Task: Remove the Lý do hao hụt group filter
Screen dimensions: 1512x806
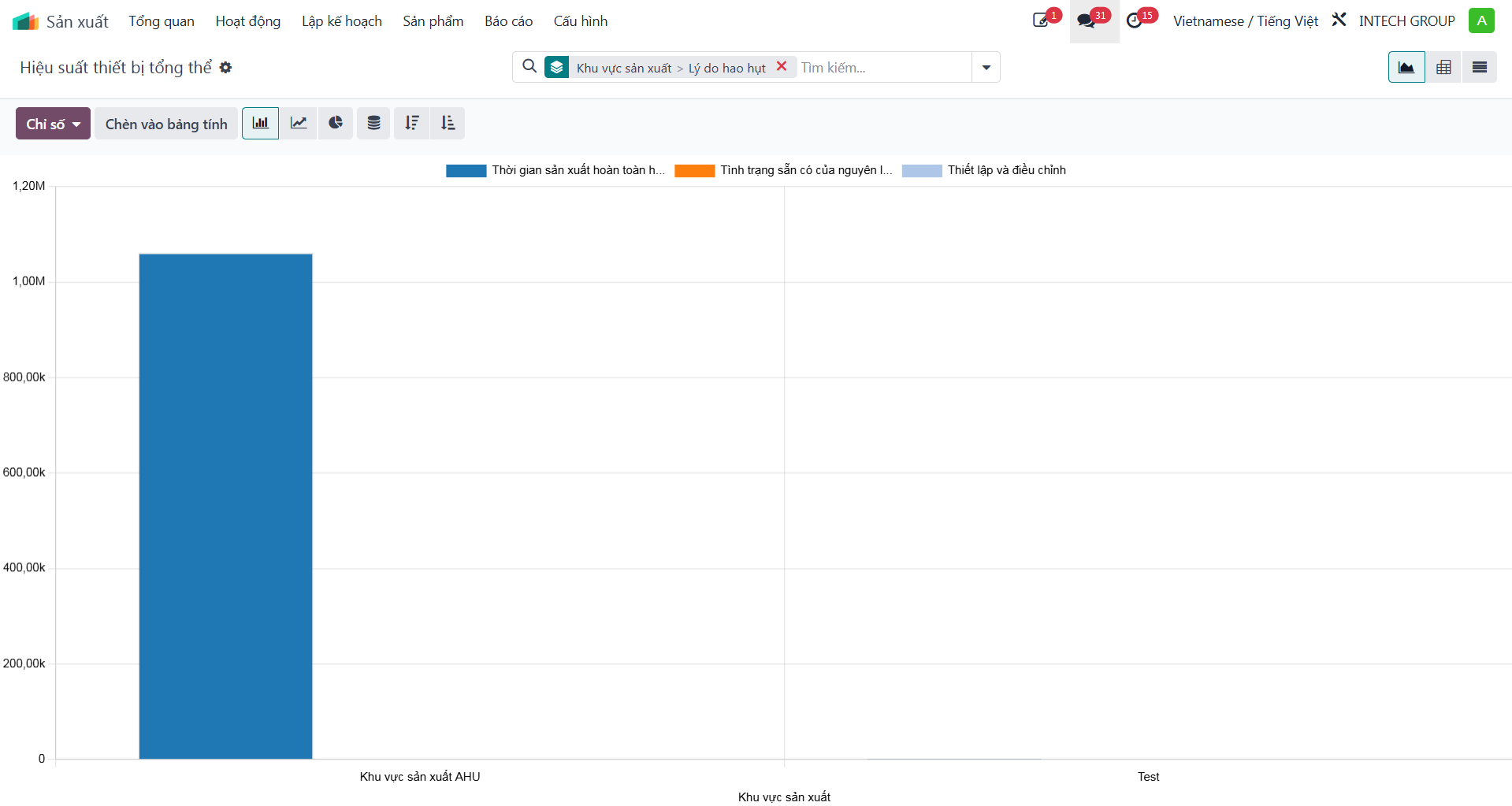Action: [782, 67]
